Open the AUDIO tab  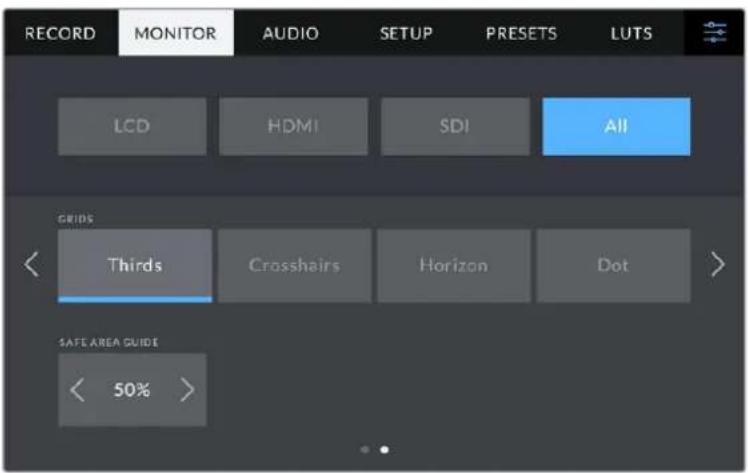pyautogui.click(x=291, y=33)
